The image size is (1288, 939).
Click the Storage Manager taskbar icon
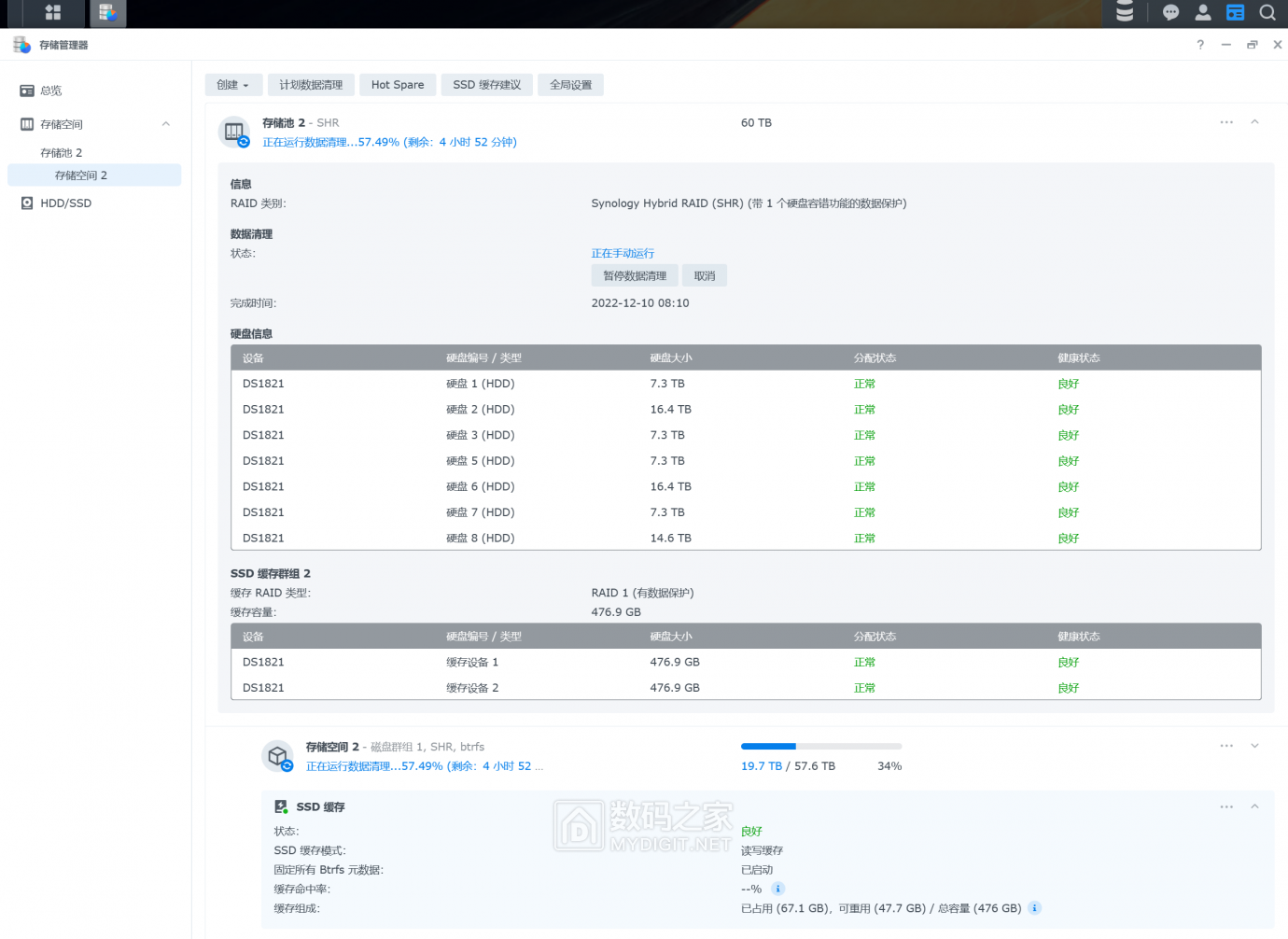(107, 13)
